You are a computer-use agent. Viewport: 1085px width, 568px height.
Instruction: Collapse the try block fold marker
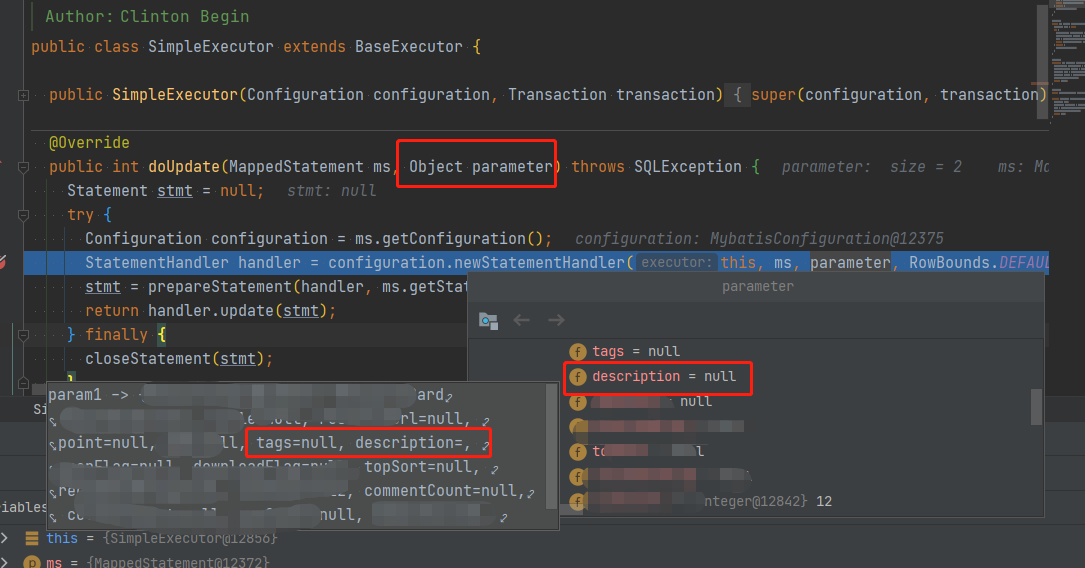23,215
